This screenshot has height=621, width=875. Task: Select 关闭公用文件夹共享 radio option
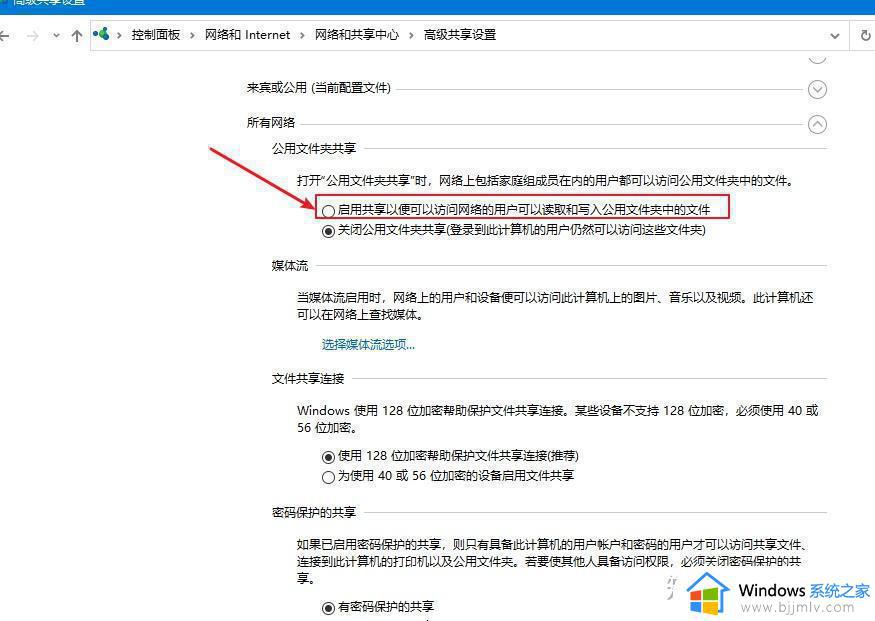[x=328, y=230]
